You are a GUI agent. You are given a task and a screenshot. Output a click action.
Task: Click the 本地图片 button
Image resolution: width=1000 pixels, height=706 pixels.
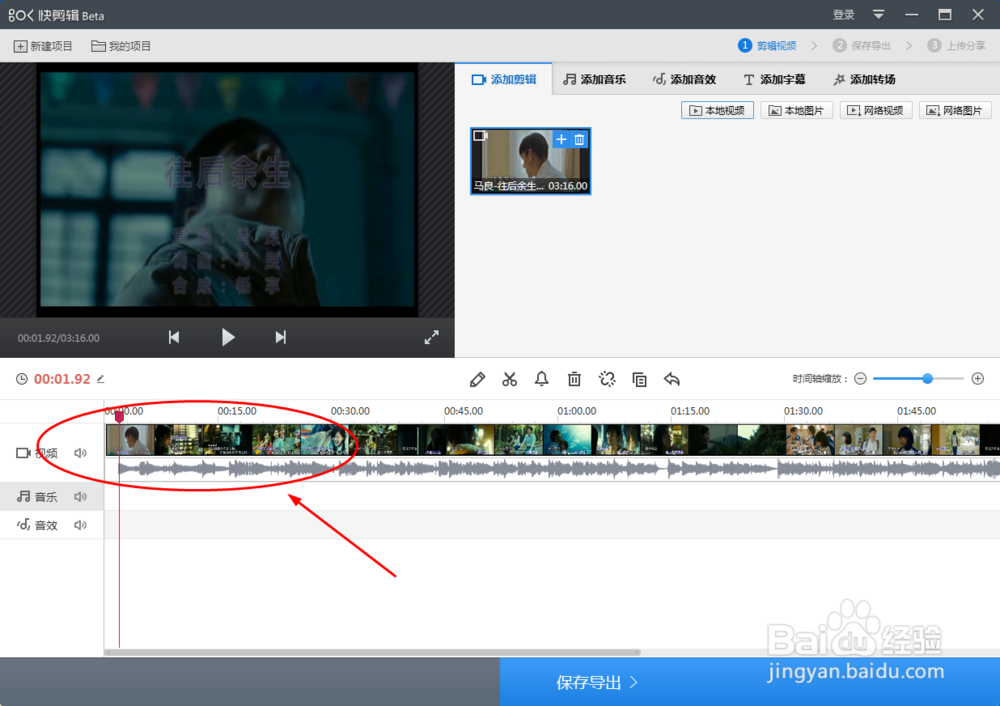(x=797, y=110)
